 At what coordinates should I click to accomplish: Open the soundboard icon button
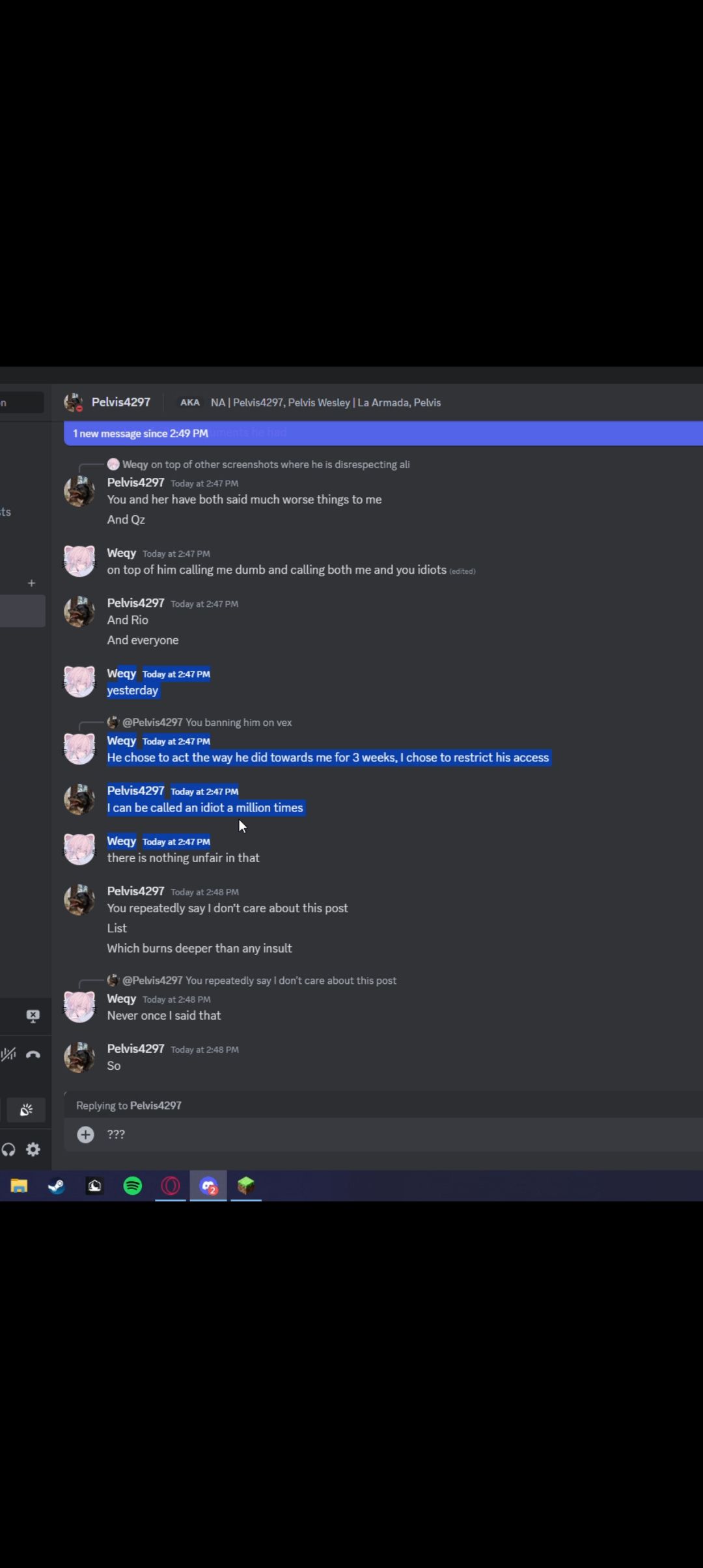pyautogui.click(x=26, y=1110)
